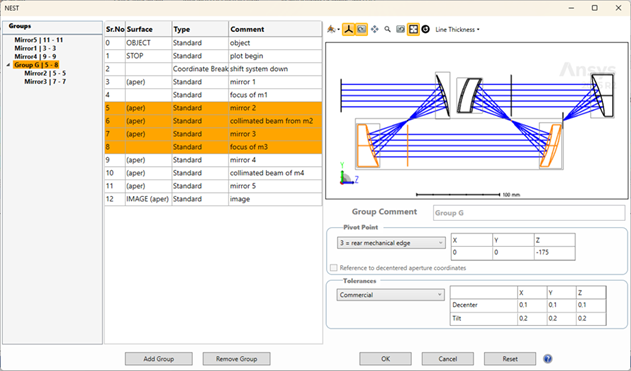Select the 'collimated beam of m4' row
Screen dimensions: 631x371
click(x=213, y=173)
